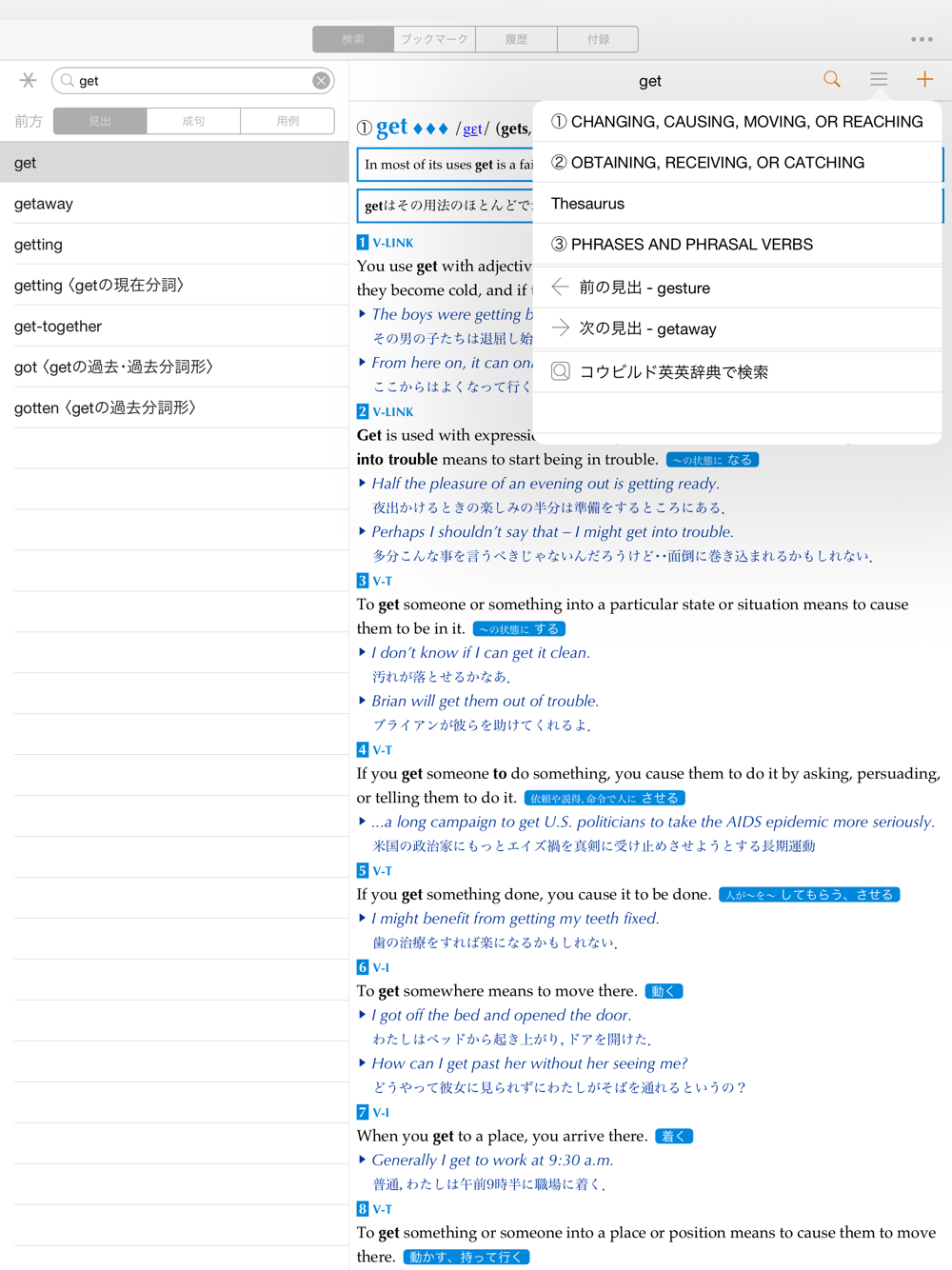Select 'getaway' in the word list

tap(174, 204)
